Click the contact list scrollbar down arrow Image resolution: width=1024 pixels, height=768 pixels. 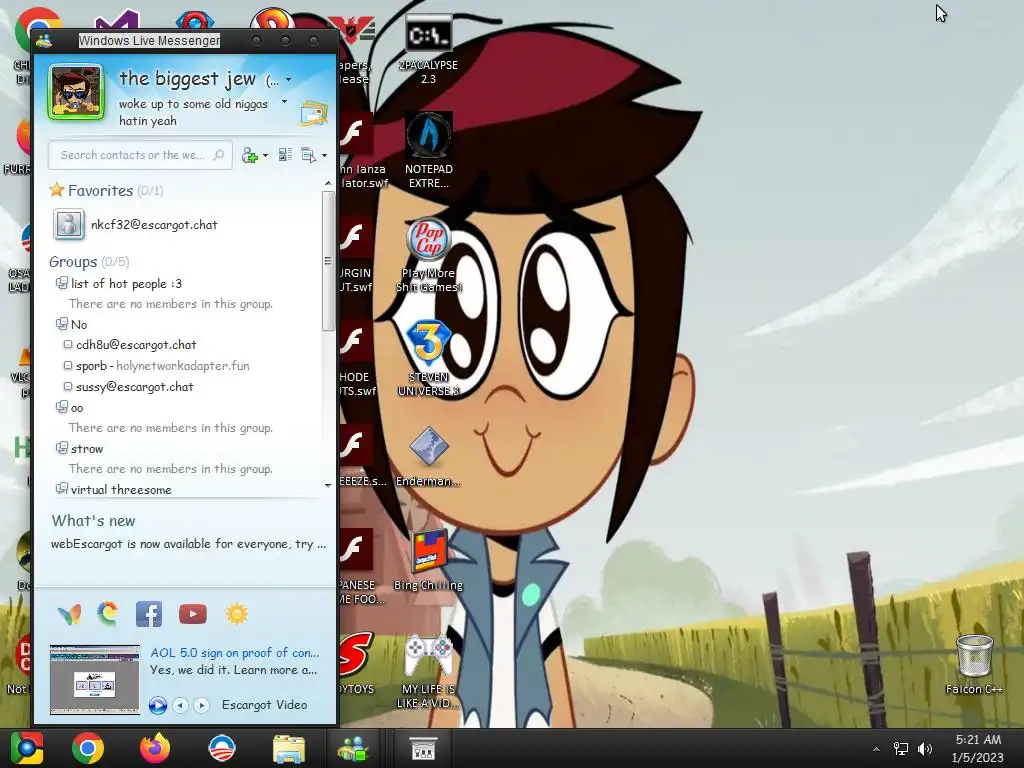[x=328, y=485]
